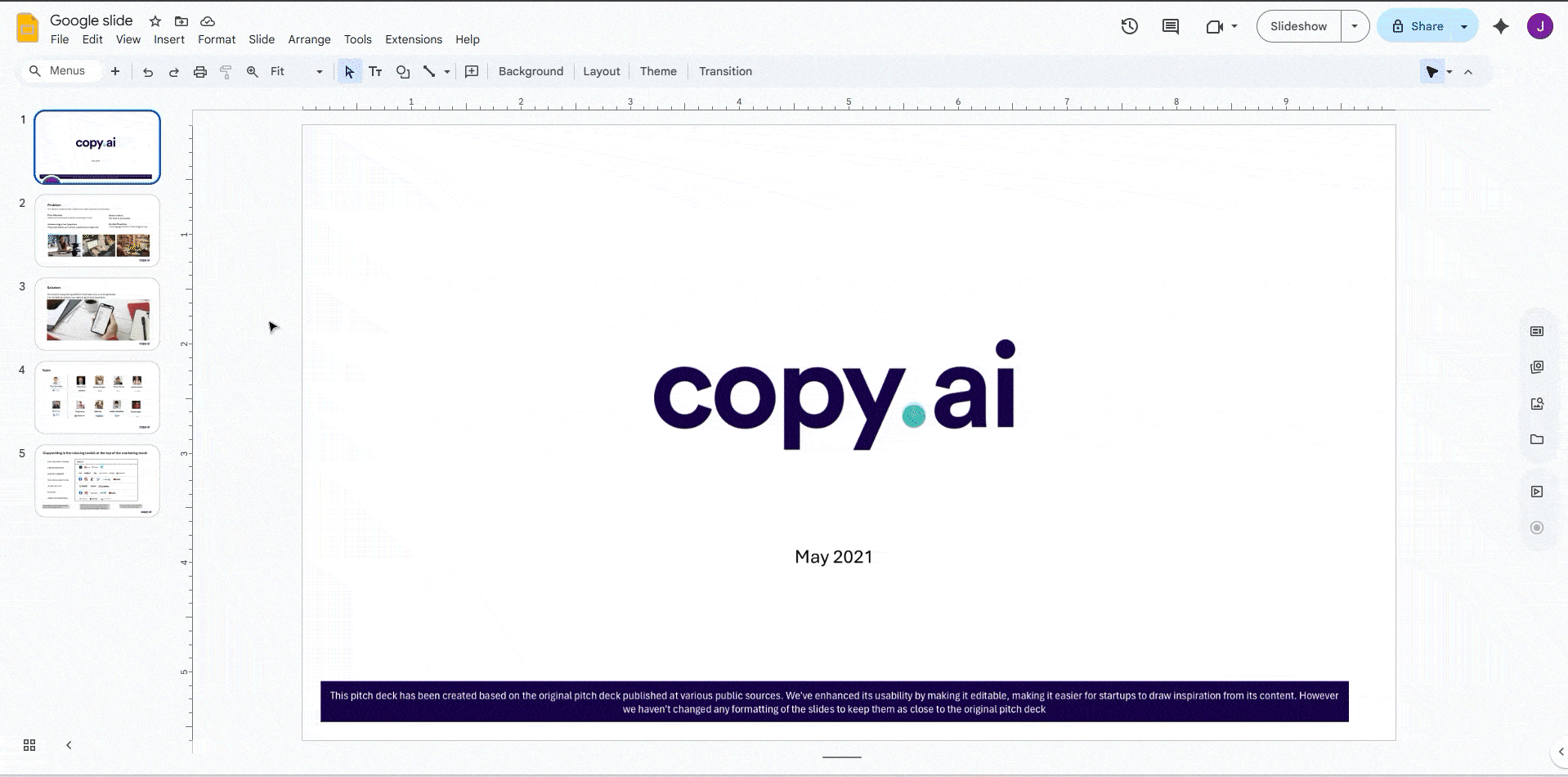Start a video call with Meet icon
Screen dimensions: 1568x777
tap(1215, 25)
